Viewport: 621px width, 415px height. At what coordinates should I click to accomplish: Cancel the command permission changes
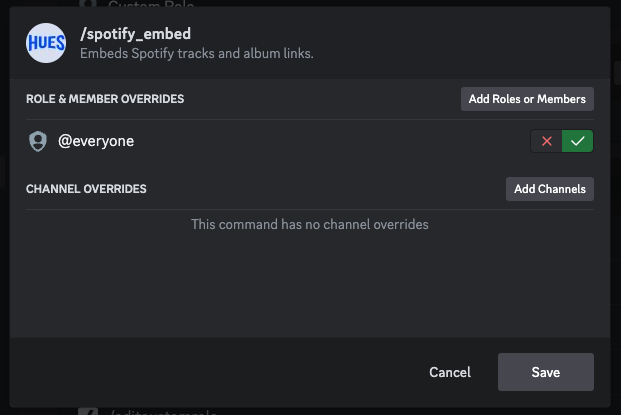click(x=449, y=372)
